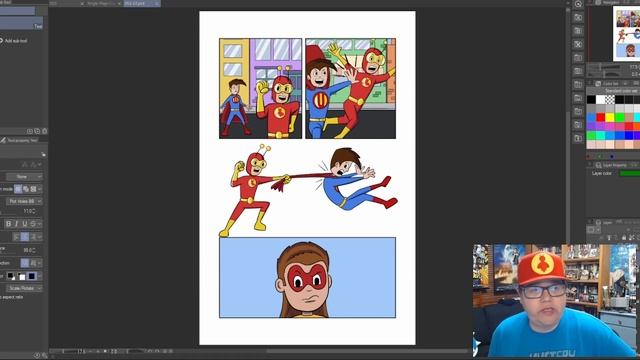Click the Navigator page thumbnail
This screenshot has height=360, width=640.
627,34
